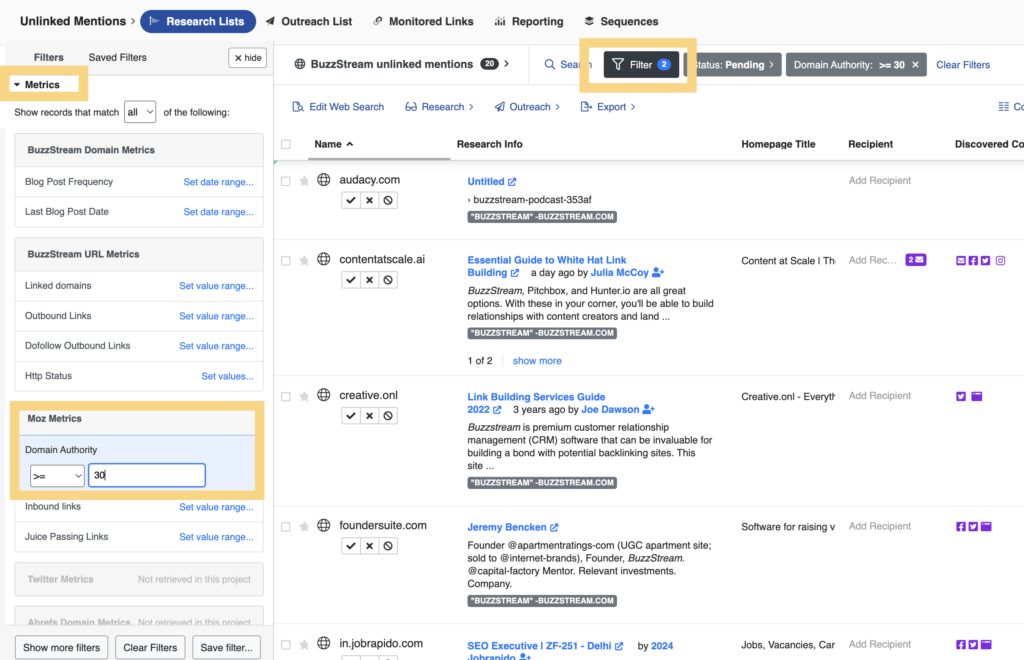Viewport: 1024px width, 660px height.
Task: Click the Twitter icon for creative.onl
Action: 961,396
